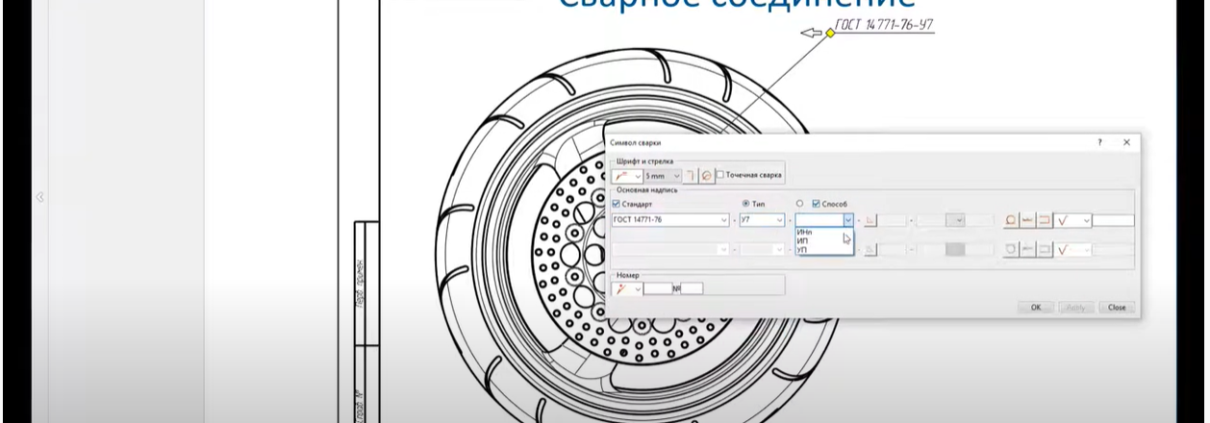Toggle the Способ checkbox
Image resolution: width=1210 pixels, height=423 pixels.
coord(815,204)
